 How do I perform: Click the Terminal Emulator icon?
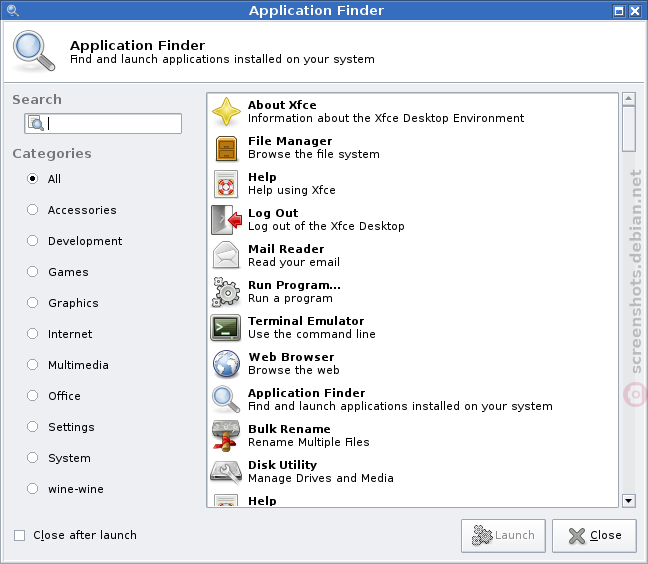click(x=226, y=328)
